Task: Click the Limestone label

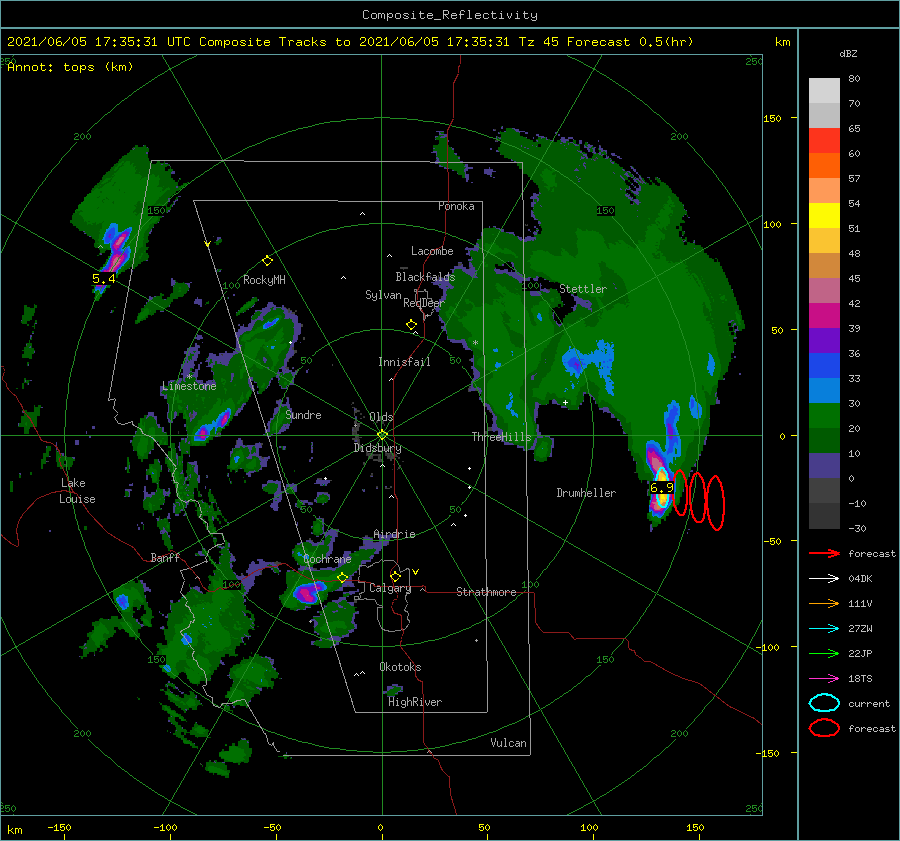Action: point(189,386)
